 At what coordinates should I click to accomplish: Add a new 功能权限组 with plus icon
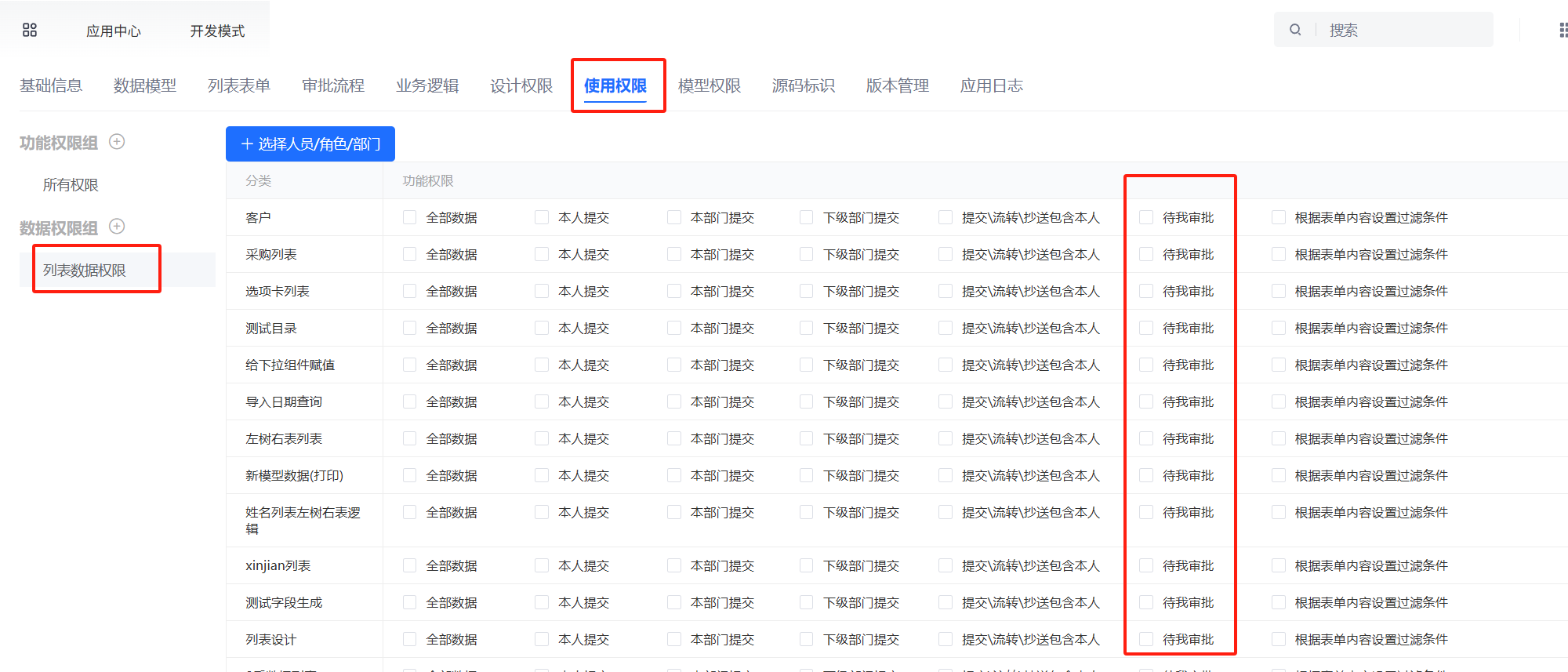(x=117, y=141)
